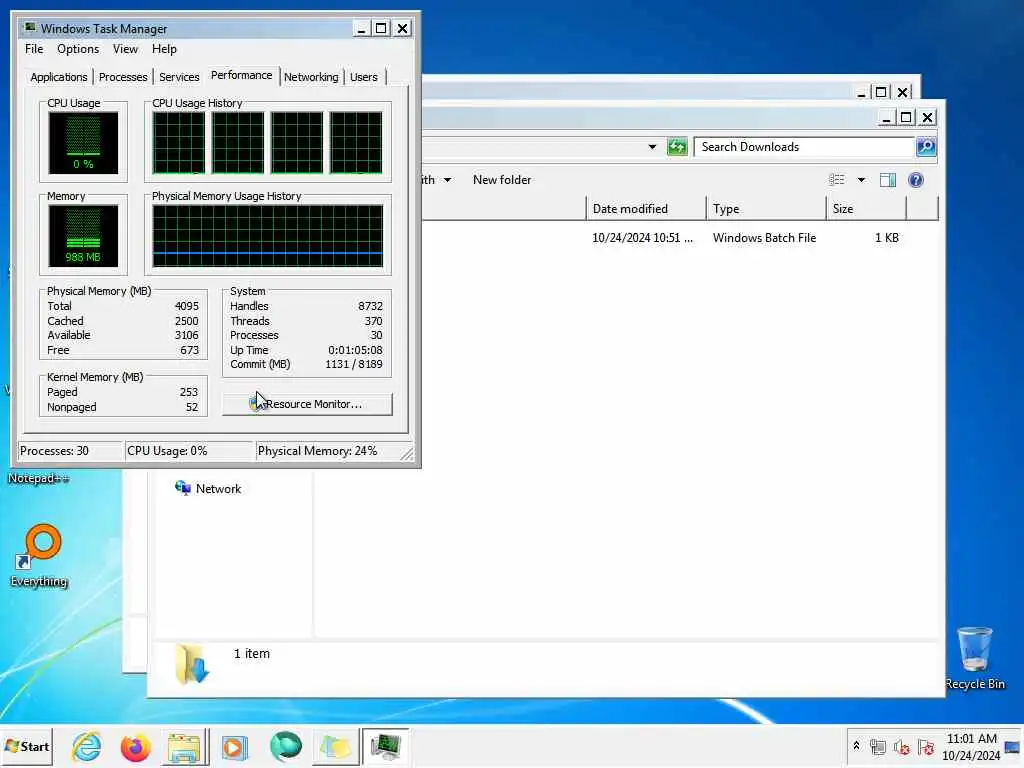Open the view options dropdown arrow

click(x=861, y=180)
